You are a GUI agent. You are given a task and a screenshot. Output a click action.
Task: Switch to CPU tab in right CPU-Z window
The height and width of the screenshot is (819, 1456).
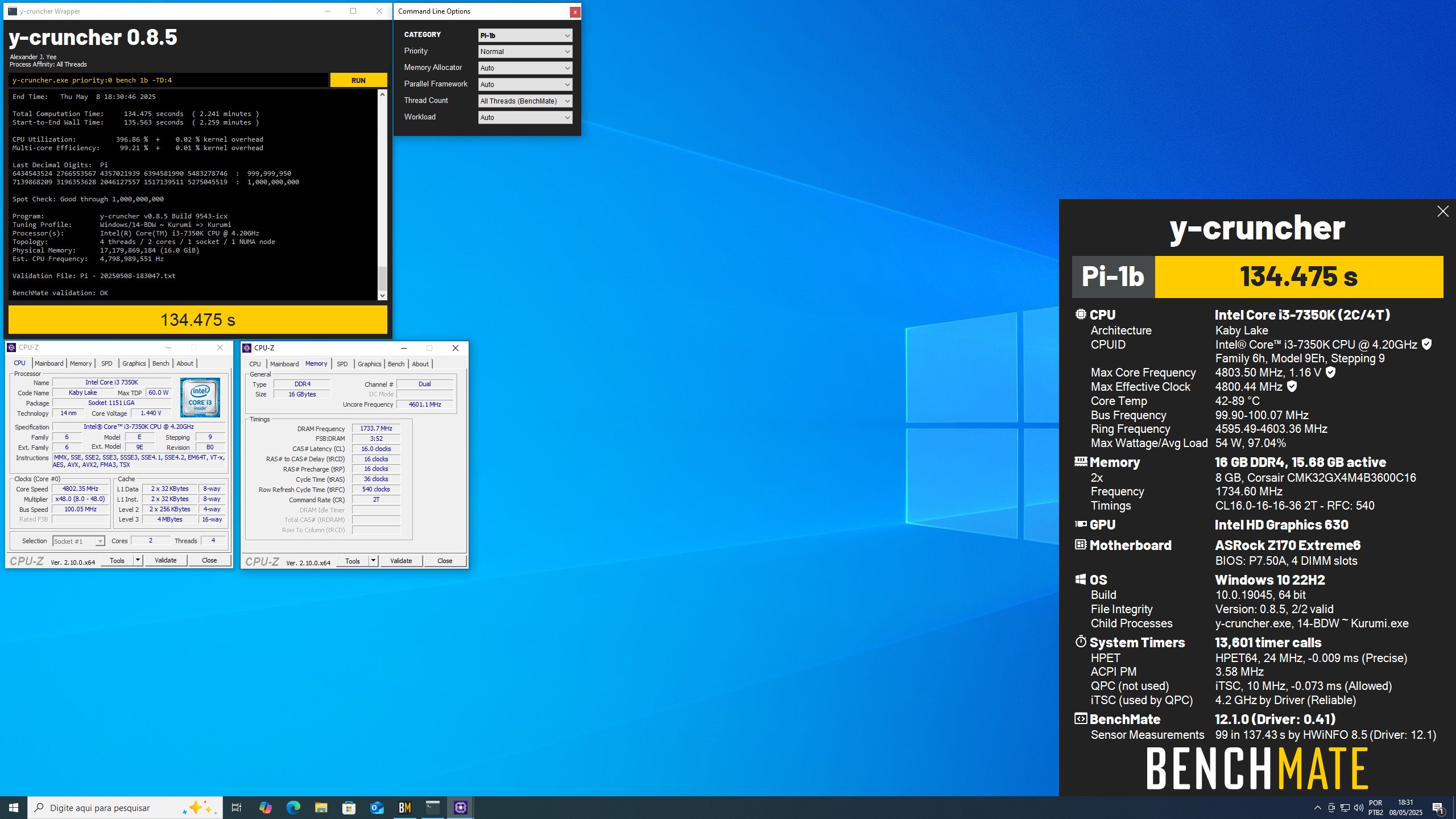tap(255, 364)
